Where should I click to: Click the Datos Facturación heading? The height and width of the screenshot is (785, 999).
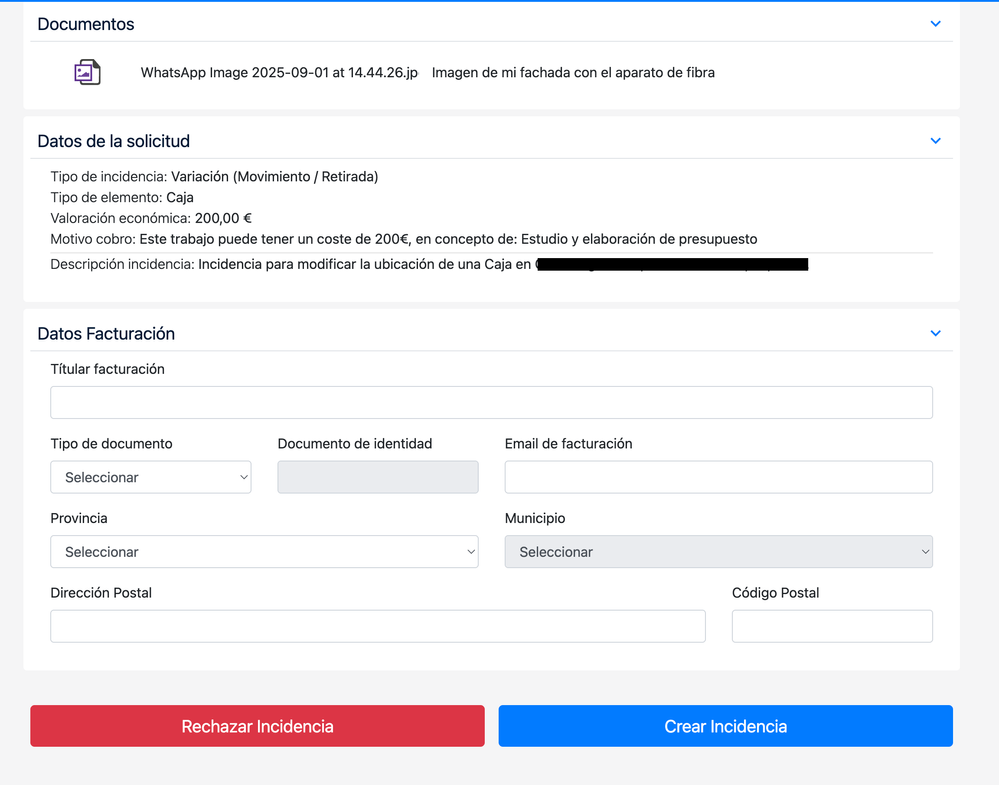[x=106, y=333]
